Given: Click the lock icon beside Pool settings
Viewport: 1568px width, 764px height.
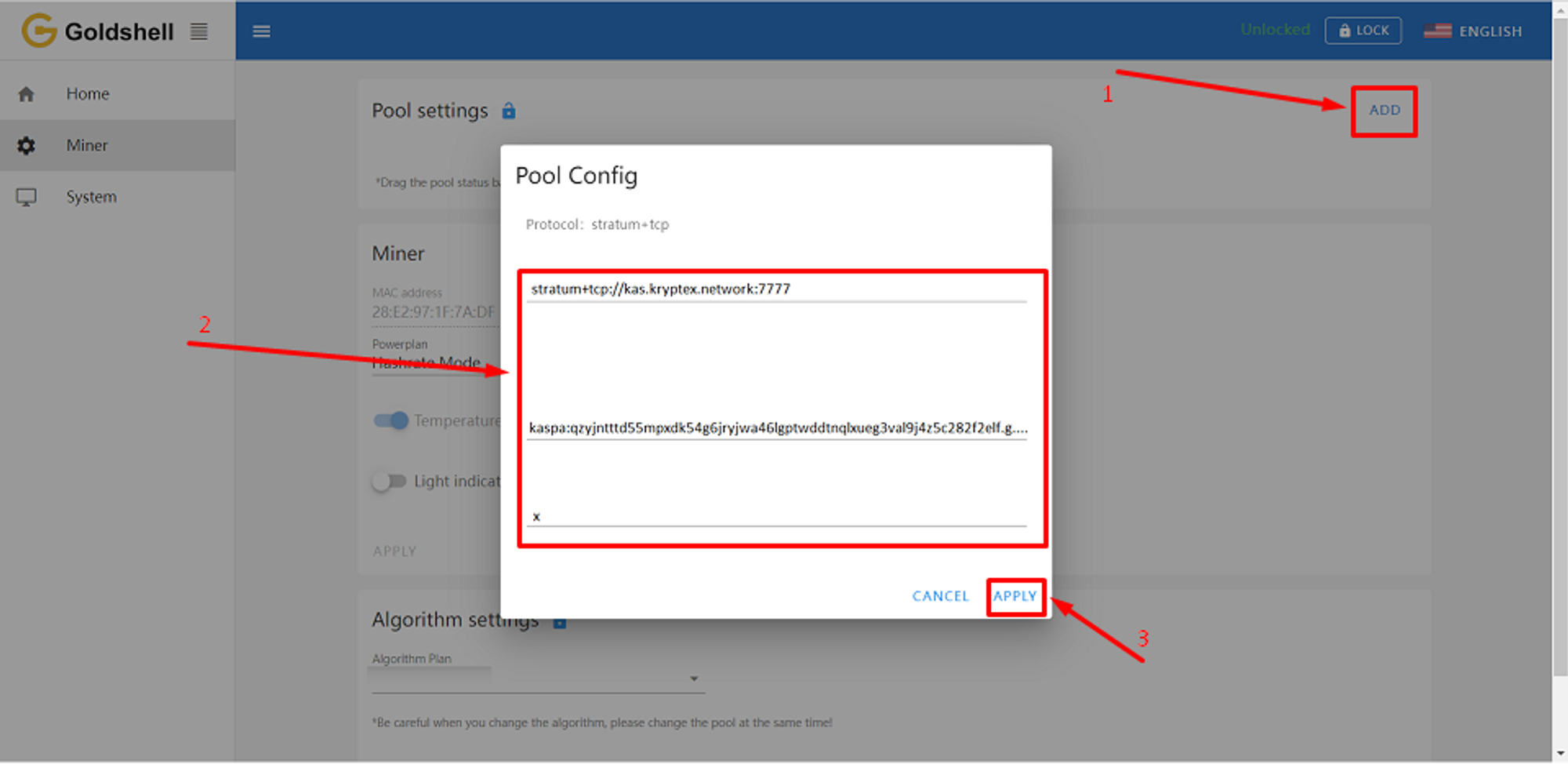Looking at the screenshot, I should pyautogui.click(x=509, y=111).
